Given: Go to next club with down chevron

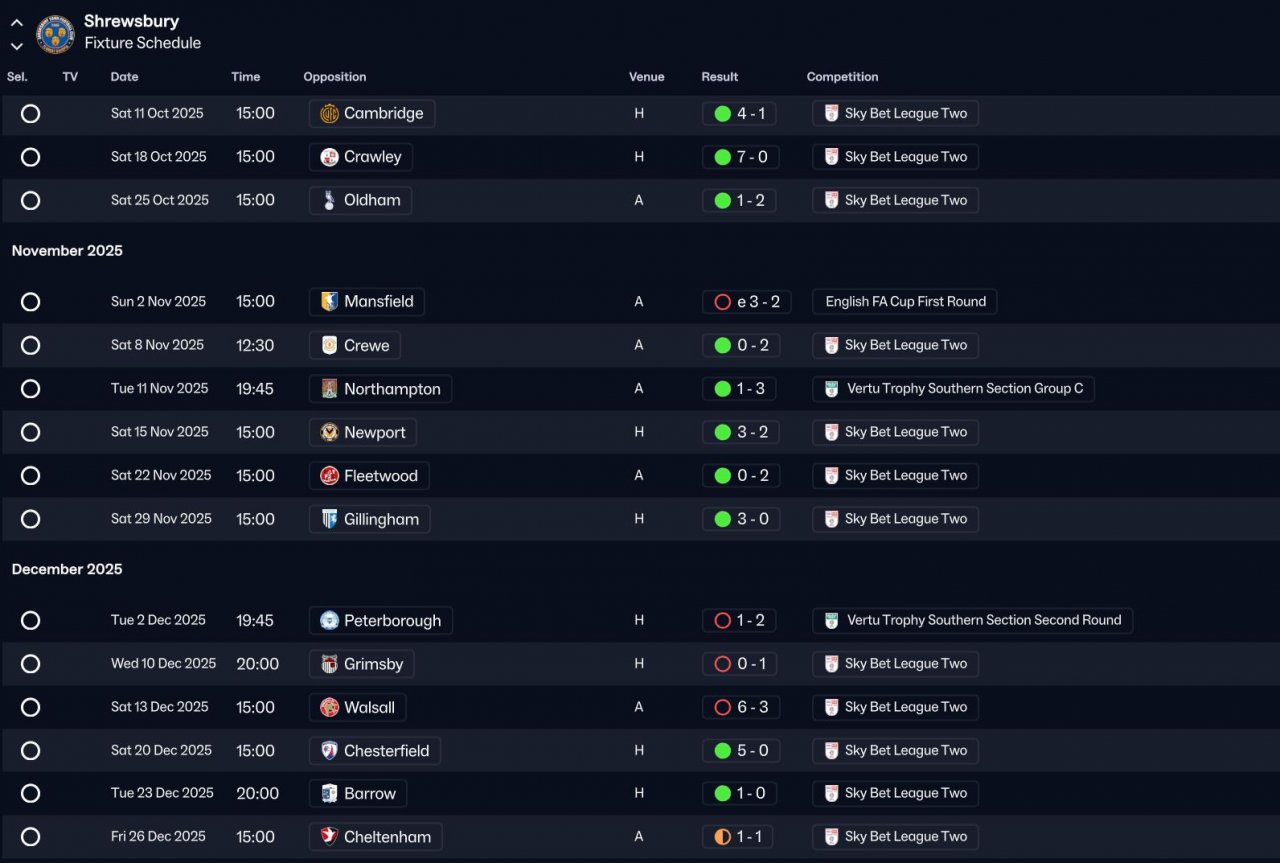Looking at the screenshot, I should [x=17, y=45].
